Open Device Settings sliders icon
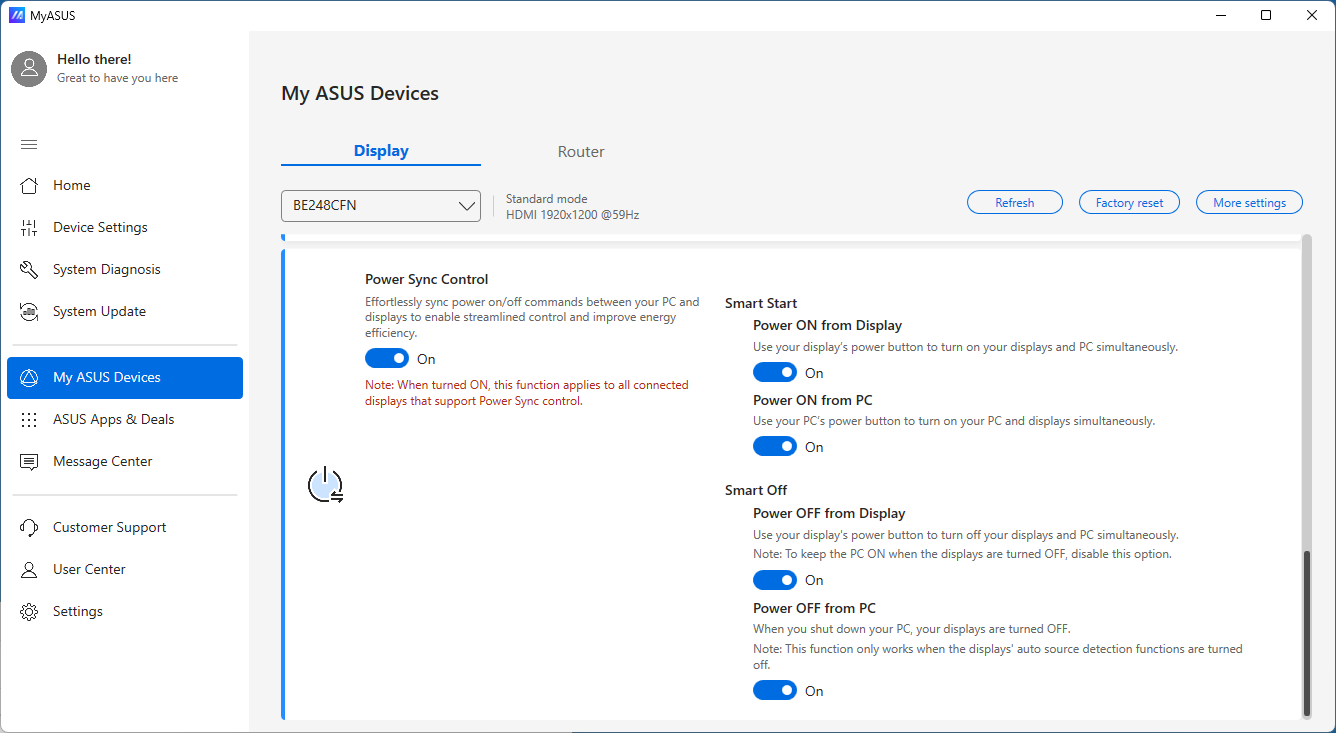Image resolution: width=1336 pixels, height=733 pixels. point(29,228)
